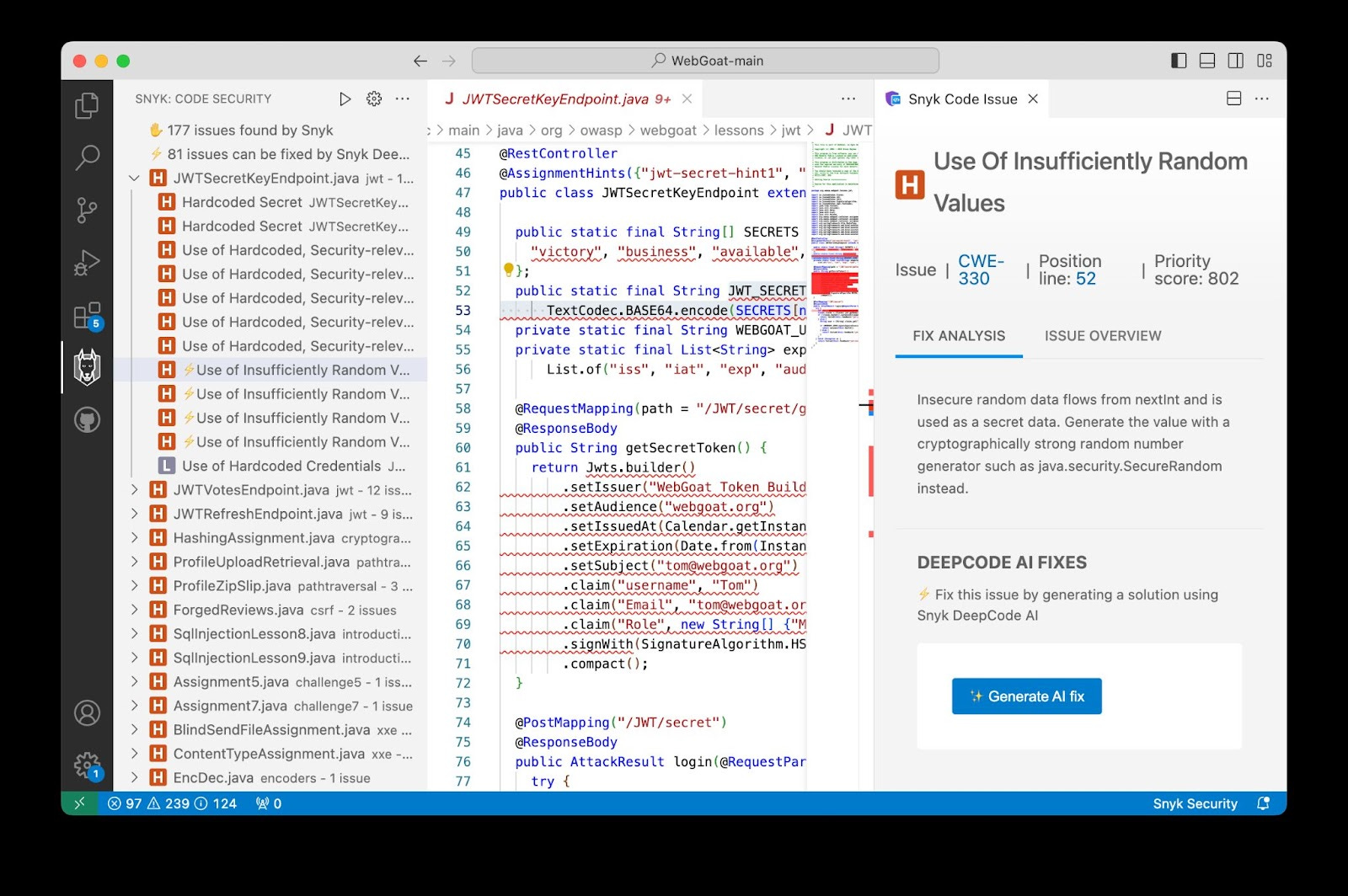Click line number 58 in the gutter
The width and height of the screenshot is (1348, 896).
coord(463,408)
